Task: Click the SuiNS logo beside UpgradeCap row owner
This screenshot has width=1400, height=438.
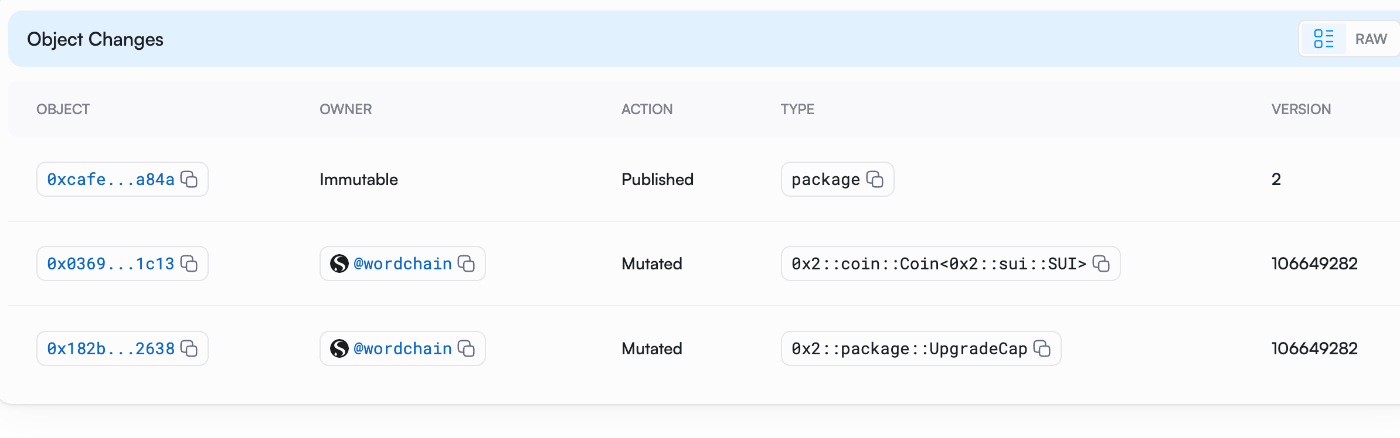Action: click(x=339, y=349)
